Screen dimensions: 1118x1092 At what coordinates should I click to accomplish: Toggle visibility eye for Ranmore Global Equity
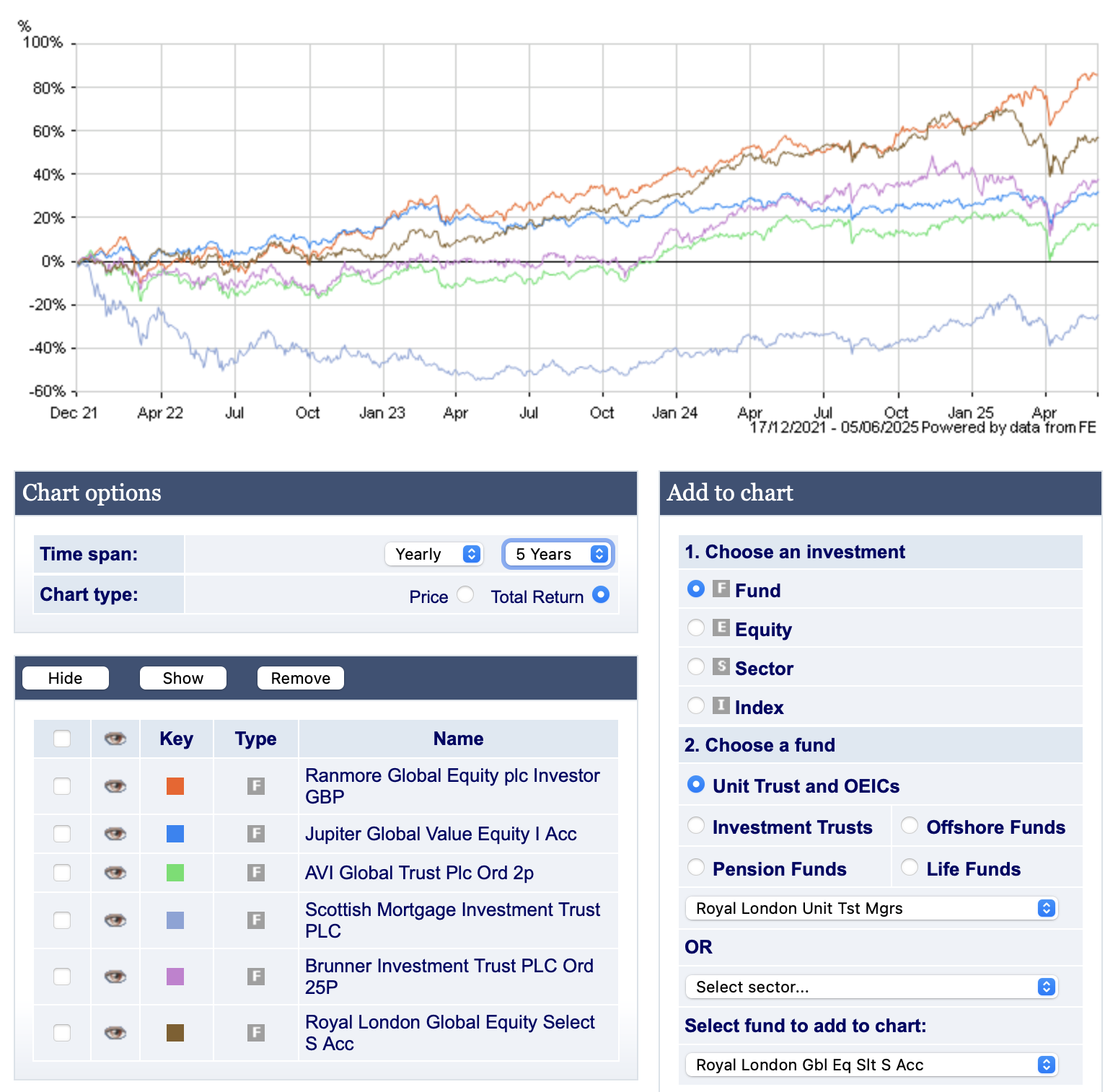(115, 786)
